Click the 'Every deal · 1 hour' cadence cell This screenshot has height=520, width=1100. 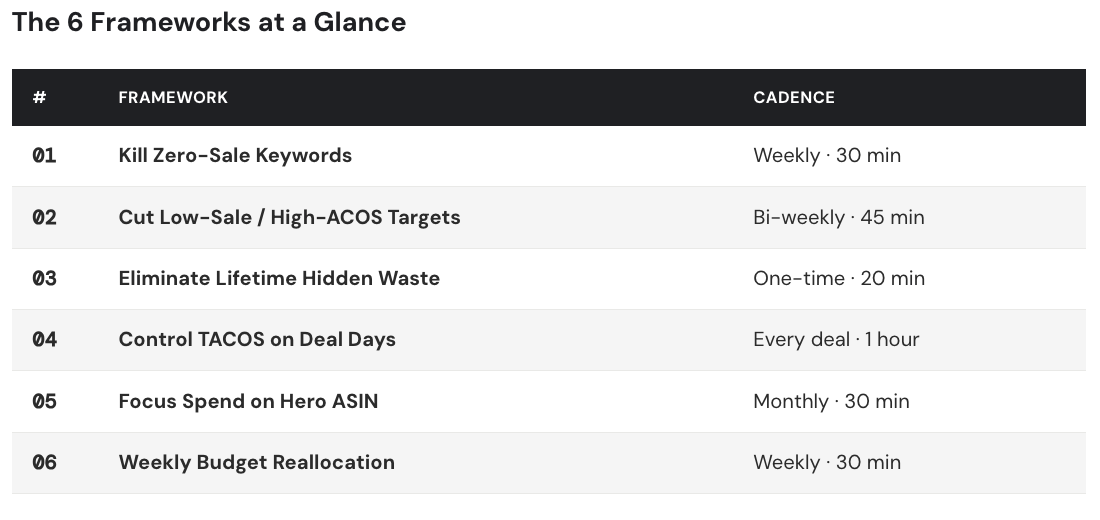[x=836, y=340]
